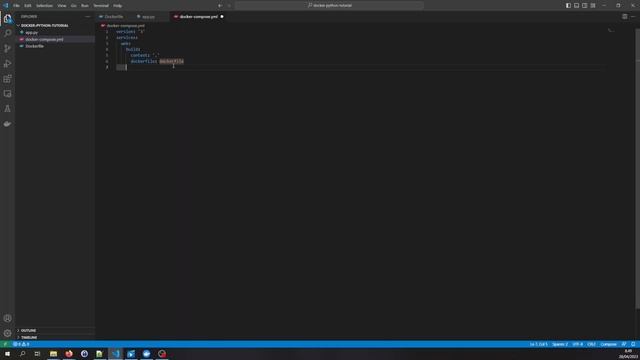
Task: Toggle the bottom panel layout icon
Action: coord(576,6)
